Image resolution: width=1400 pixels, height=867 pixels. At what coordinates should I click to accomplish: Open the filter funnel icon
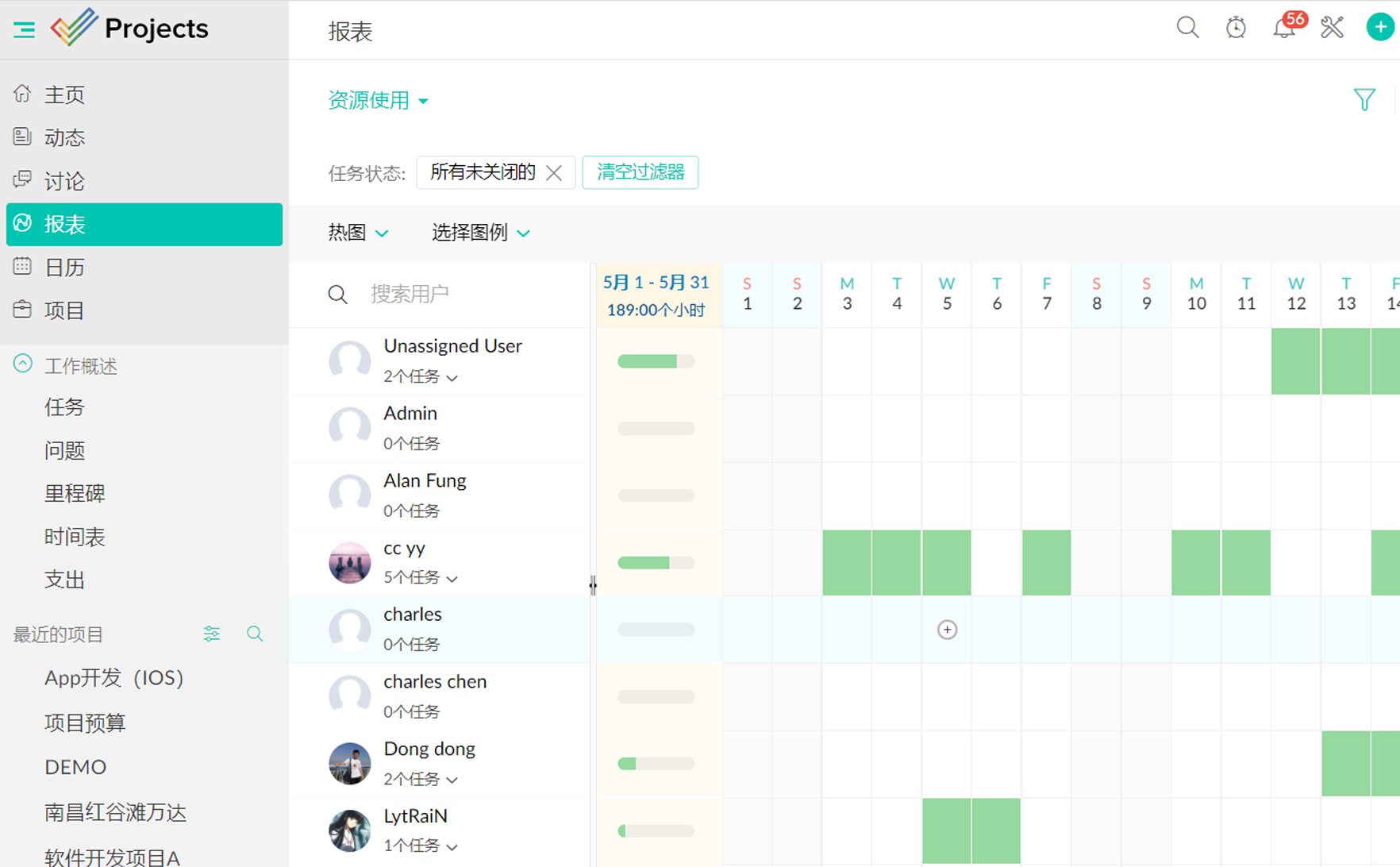coord(1364,99)
